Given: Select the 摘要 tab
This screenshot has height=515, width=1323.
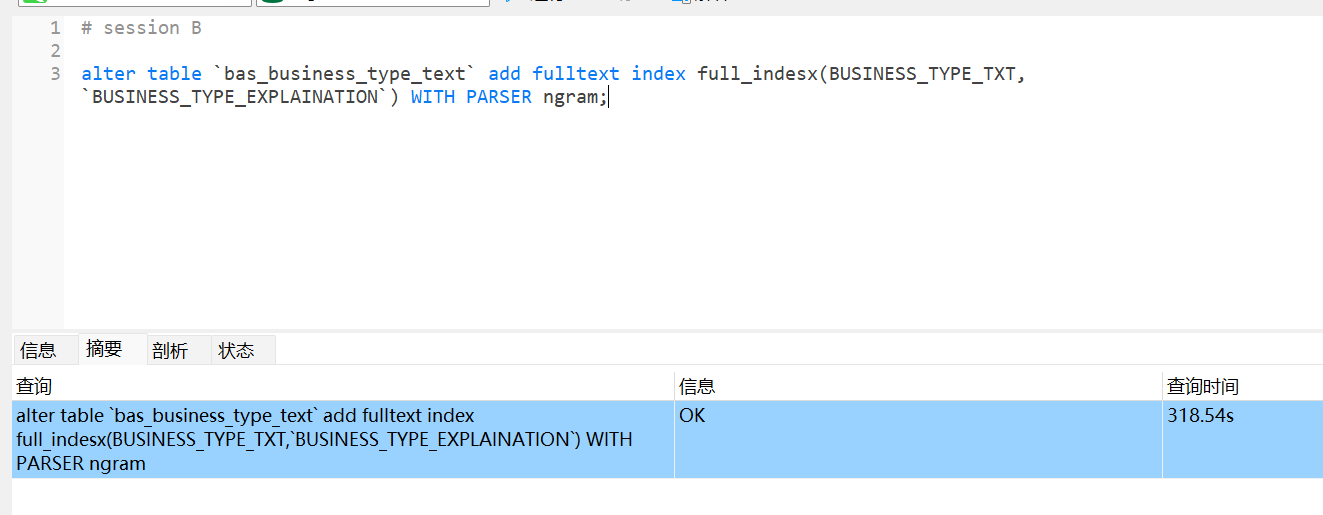Looking at the screenshot, I should 104,349.
